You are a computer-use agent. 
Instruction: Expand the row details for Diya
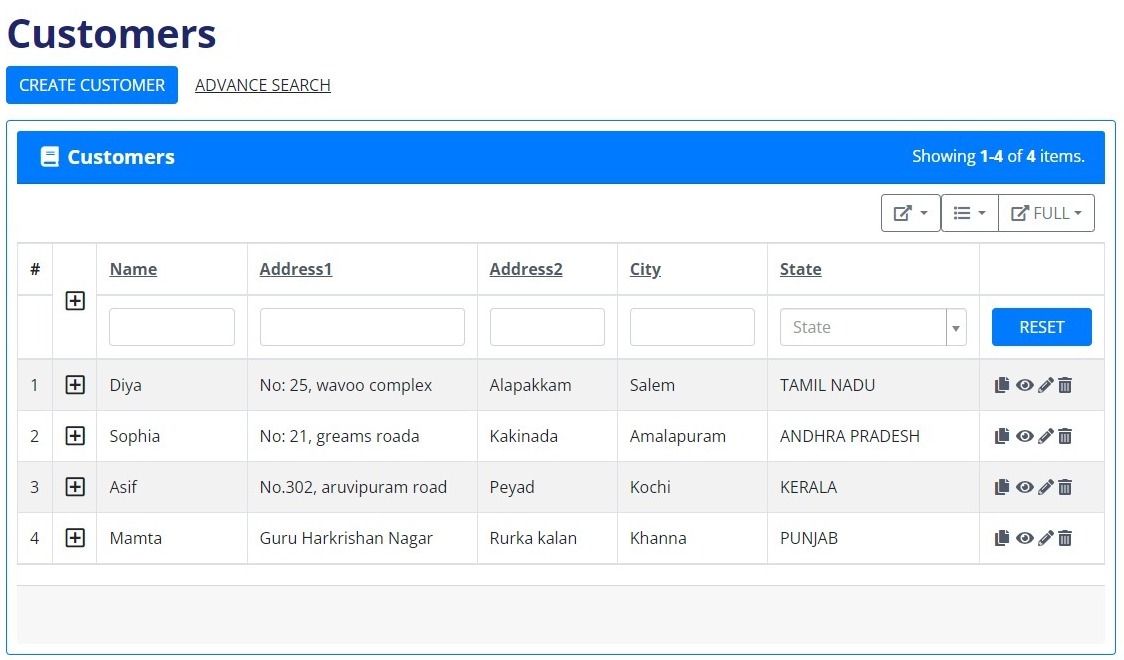click(75, 385)
